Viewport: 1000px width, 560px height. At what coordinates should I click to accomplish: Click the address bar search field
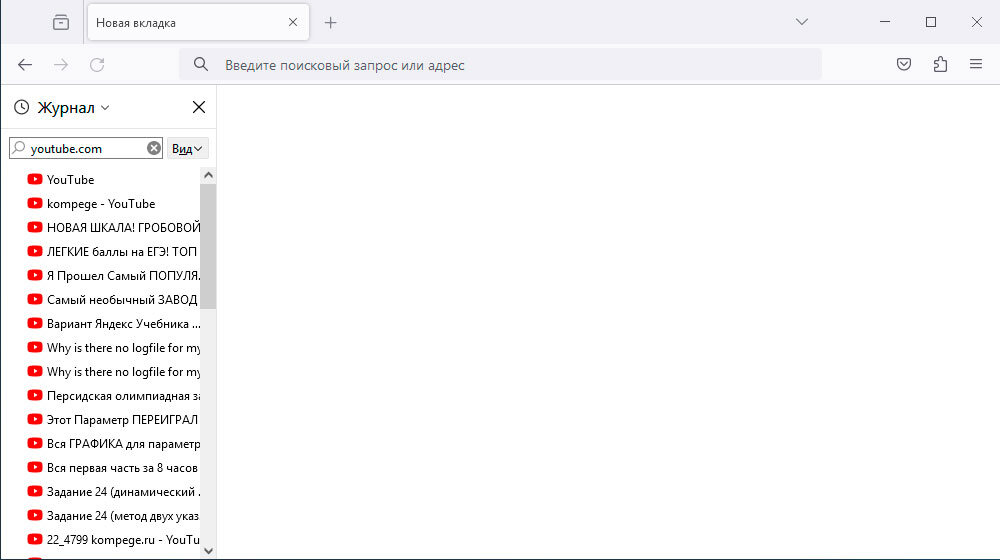(500, 64)
